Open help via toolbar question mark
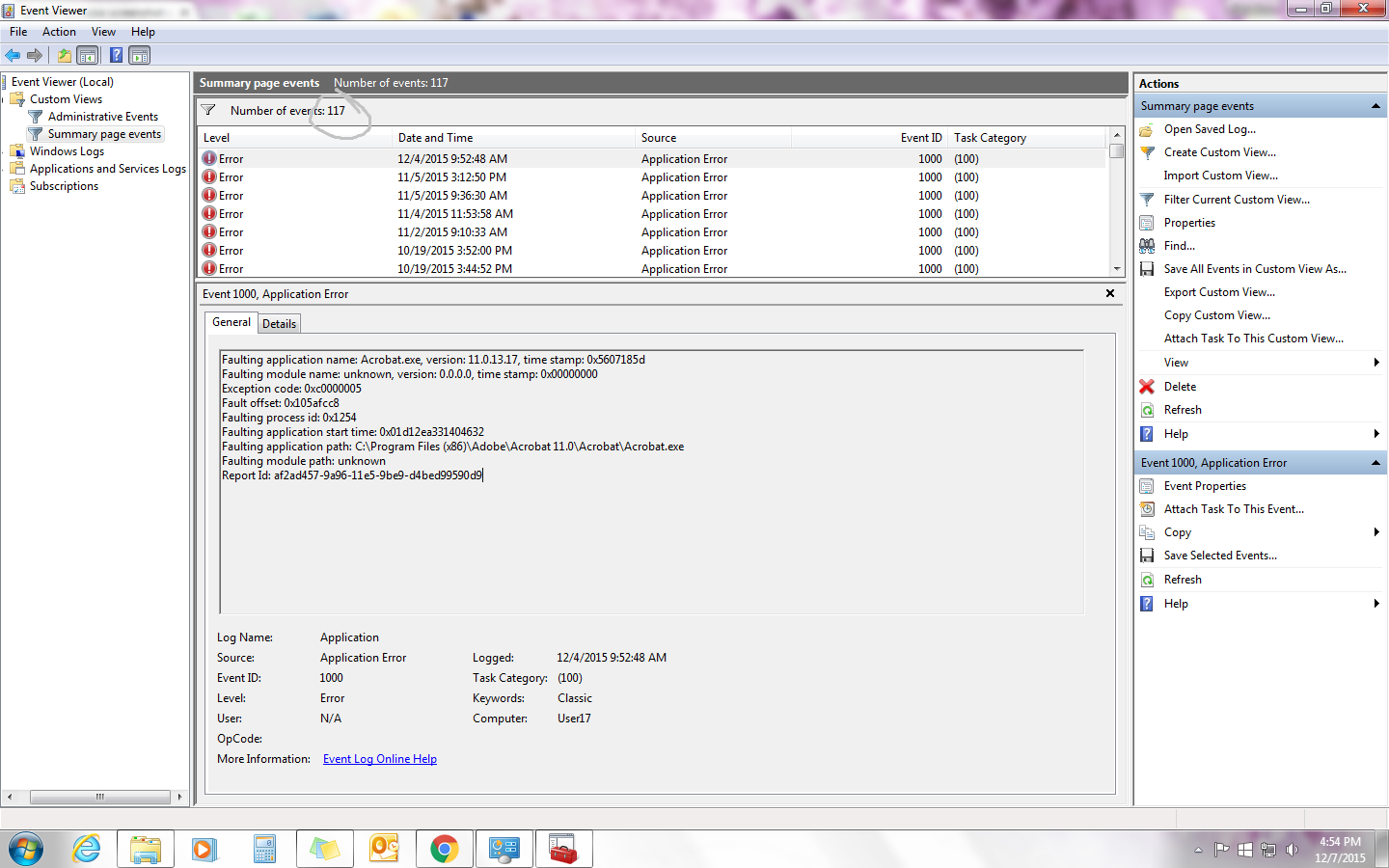 pyautogui.click(x=116, y=55)
